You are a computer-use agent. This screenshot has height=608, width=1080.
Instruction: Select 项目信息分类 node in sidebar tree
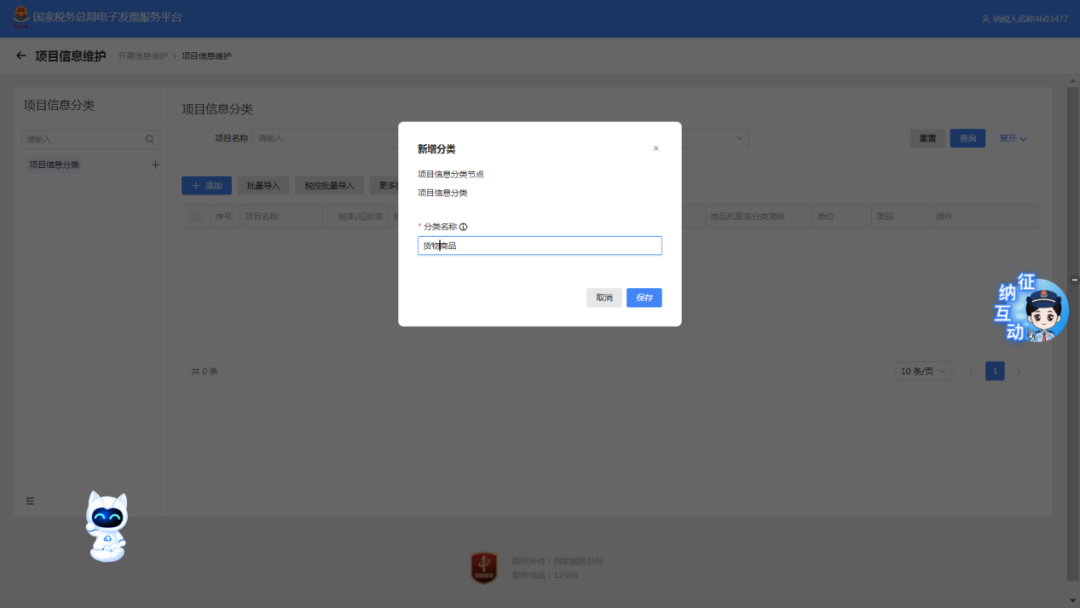pyautogui.click(x=55, y=165)
